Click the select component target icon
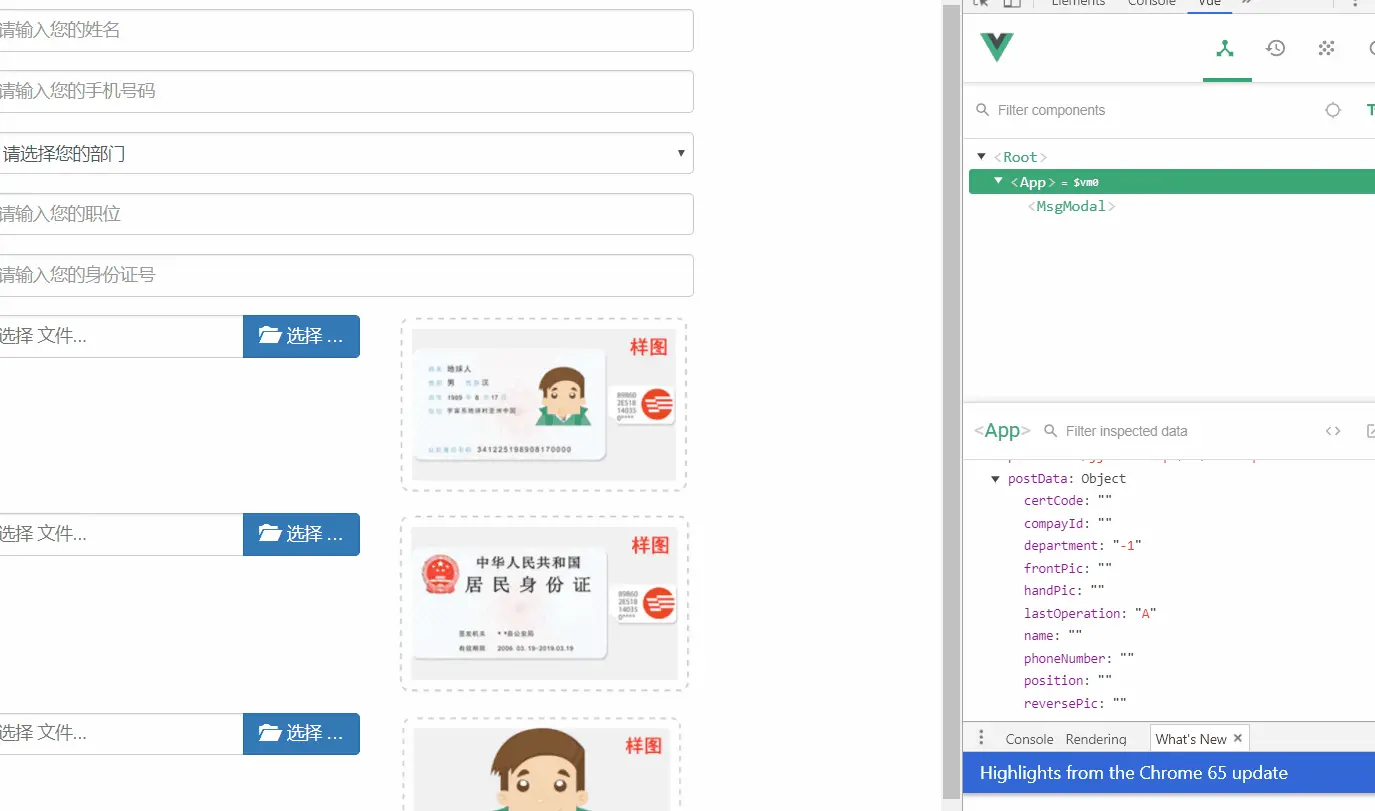1375x811 pixels. (x=1333, y=110)
